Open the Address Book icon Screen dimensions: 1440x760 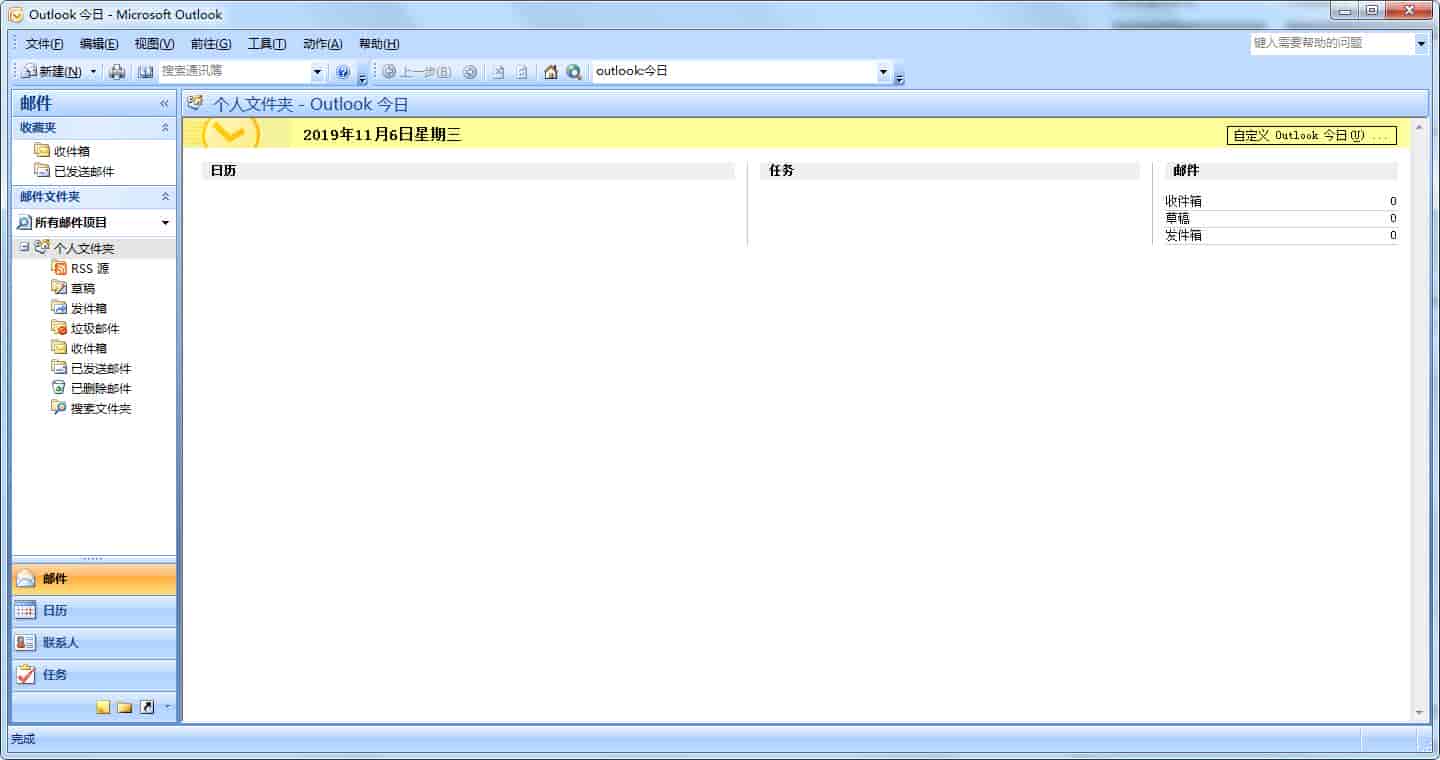tap(145, 72)
